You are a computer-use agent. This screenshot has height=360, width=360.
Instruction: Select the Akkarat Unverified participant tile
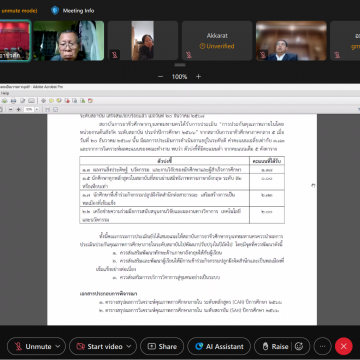217,41
